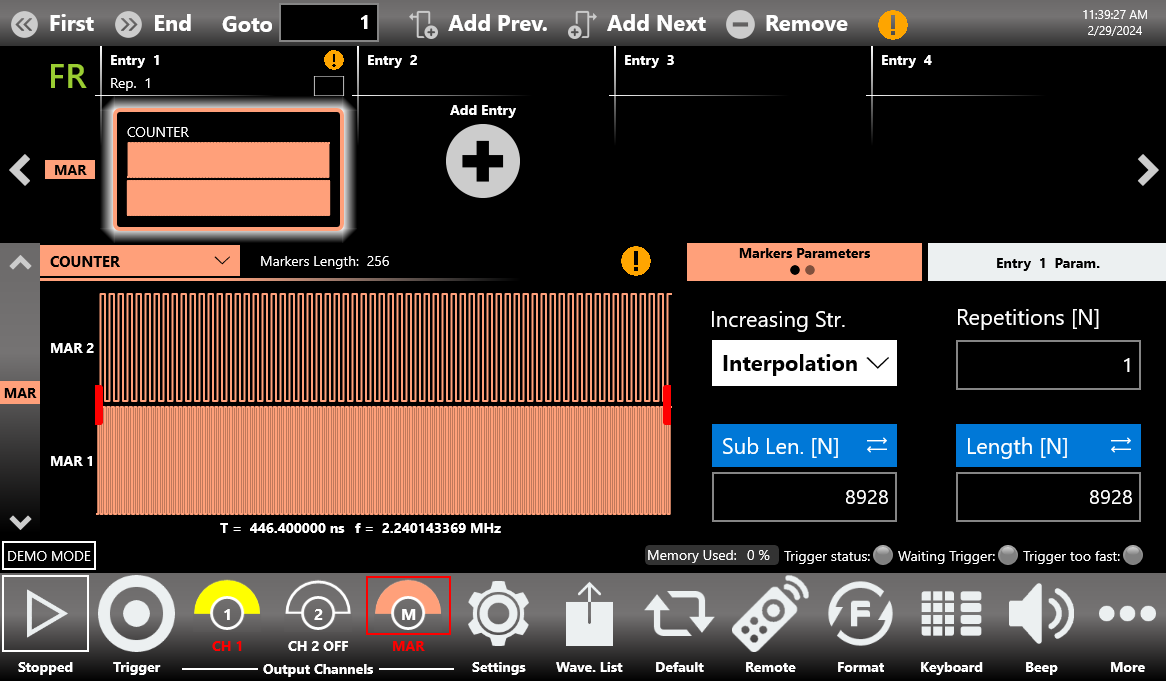
Task: Click the marker graph warning icon
Action: point(636,261)
